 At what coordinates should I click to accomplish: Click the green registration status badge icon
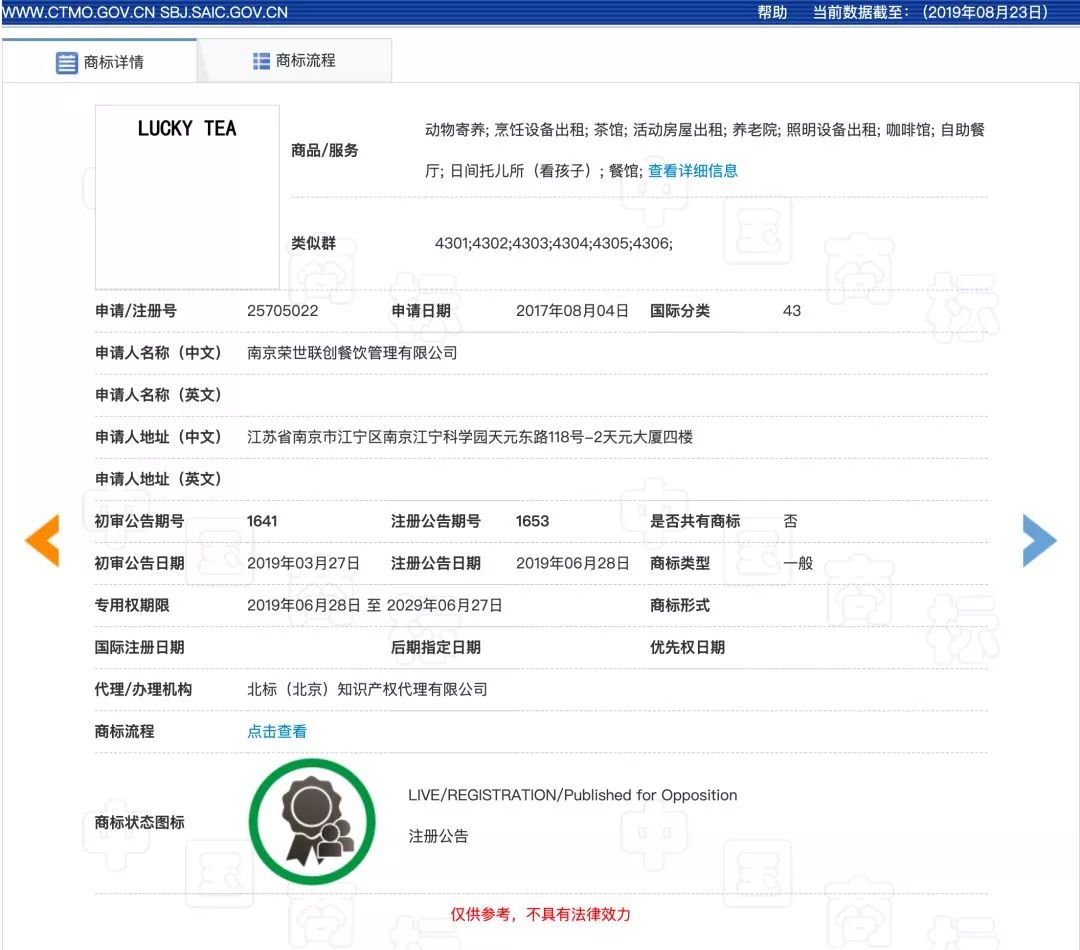coord(312,821)
